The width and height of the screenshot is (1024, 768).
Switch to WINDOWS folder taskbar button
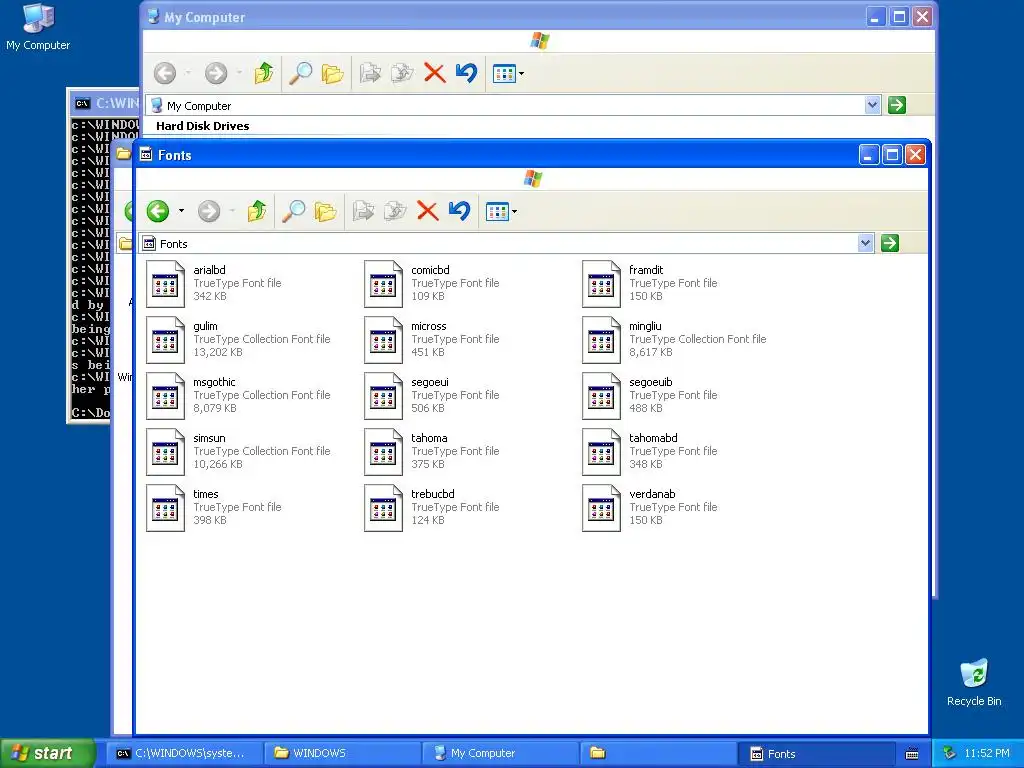pos(343,754)
